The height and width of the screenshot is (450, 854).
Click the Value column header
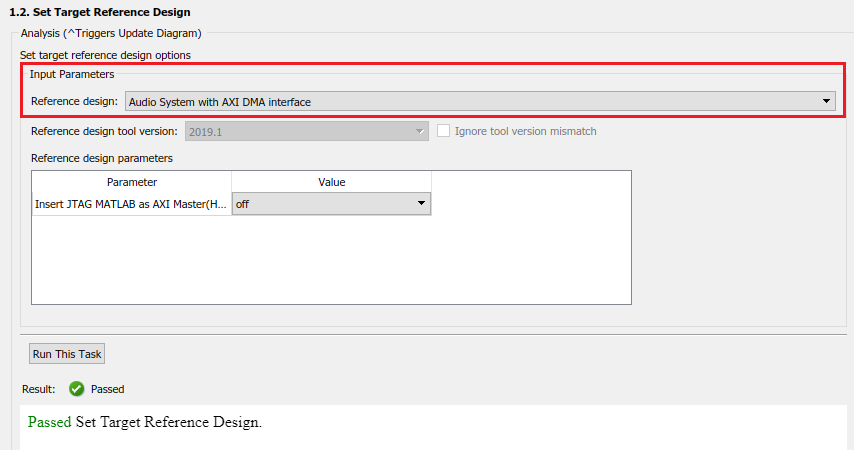pos(331,182)
